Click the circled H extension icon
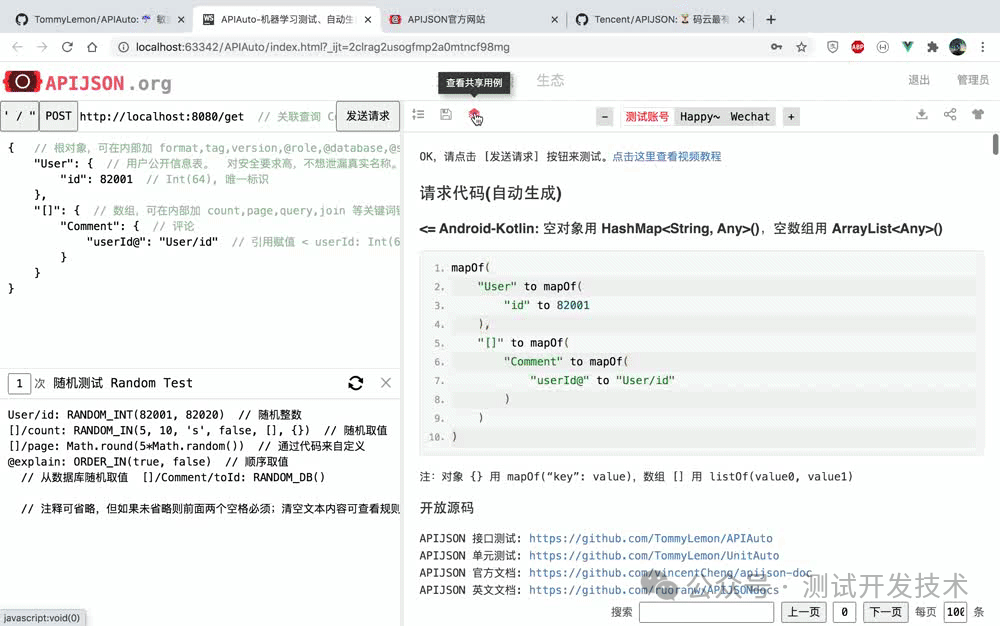Image resolution: width=1000 pixels, height=626 pixels. [883, 47]
